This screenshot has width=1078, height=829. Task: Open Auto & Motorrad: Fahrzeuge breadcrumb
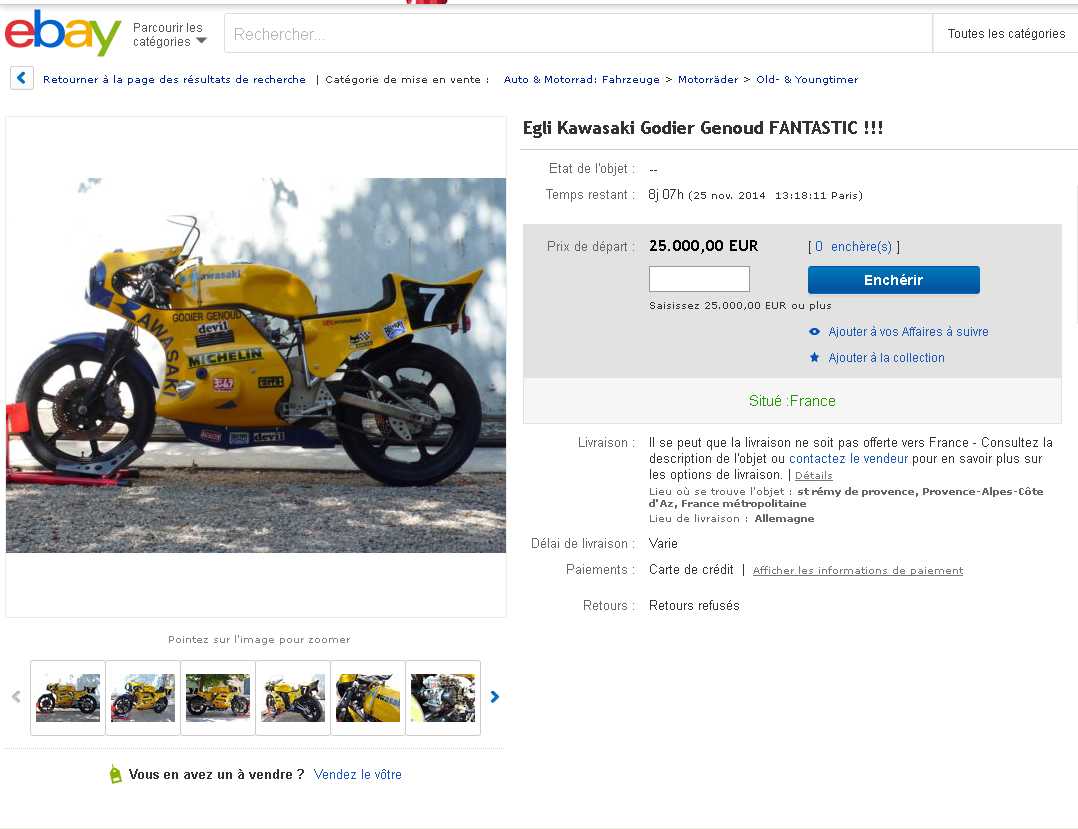tap(582, 80)
